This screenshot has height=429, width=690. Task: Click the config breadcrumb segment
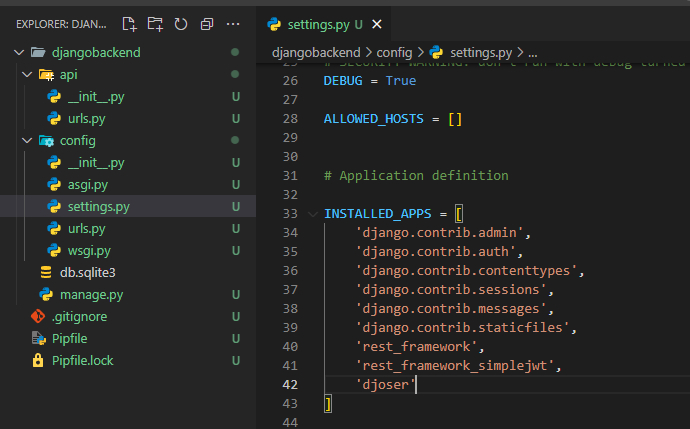[x=393, y=51]
